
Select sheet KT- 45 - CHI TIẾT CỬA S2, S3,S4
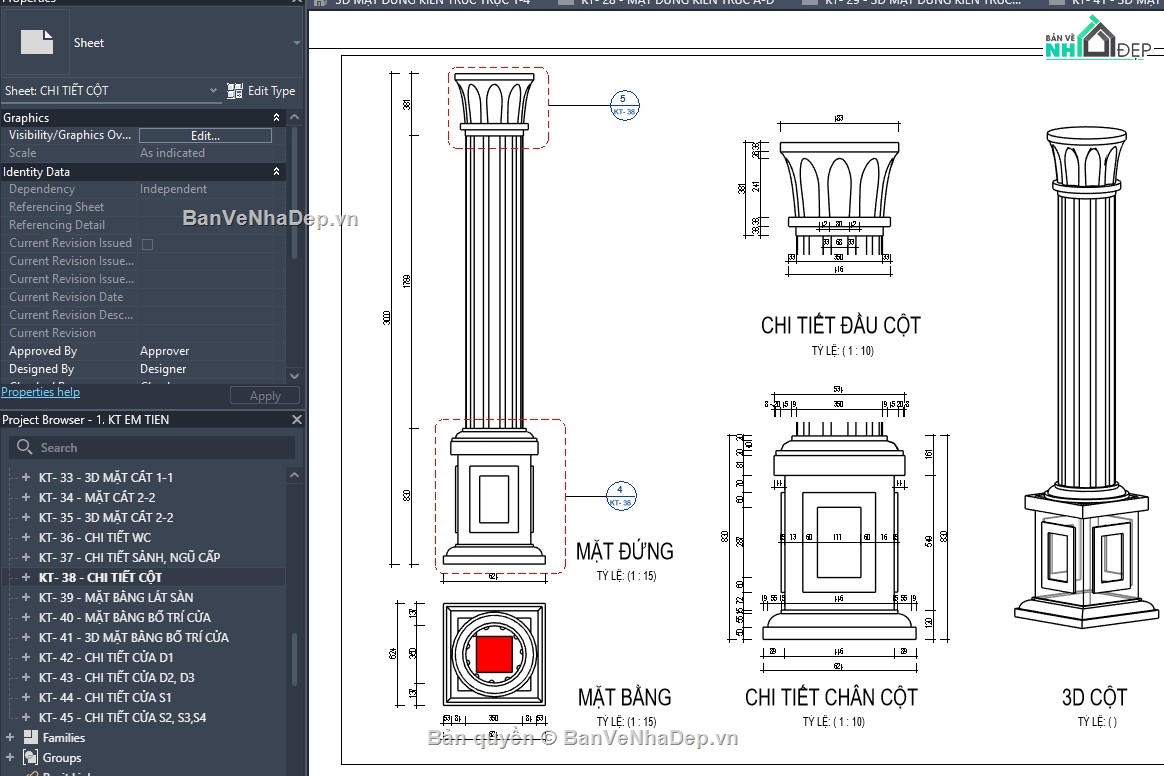pos(122,717)
